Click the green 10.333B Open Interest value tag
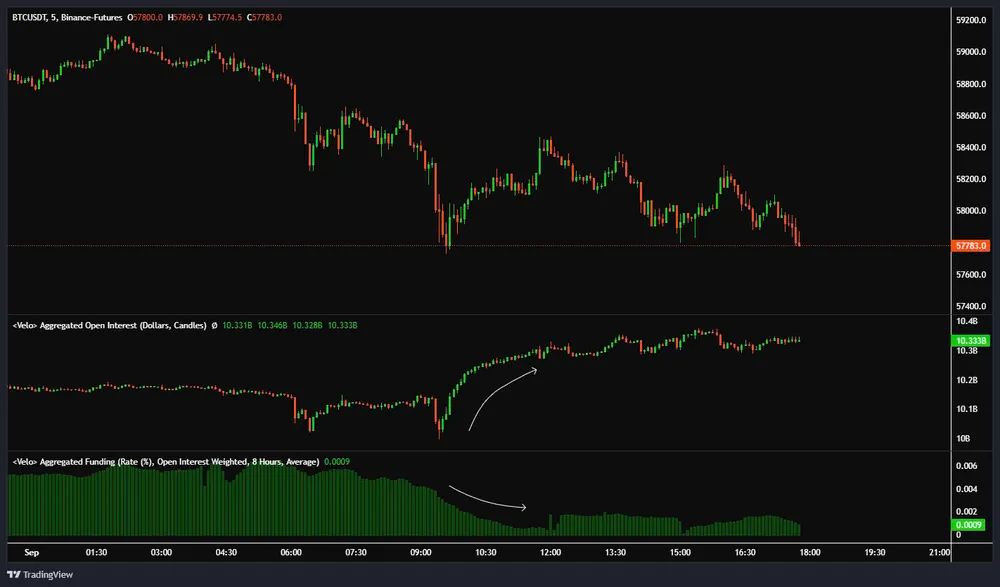The width and height of the screenshot is (1000, 587). [x=972, y=341]
